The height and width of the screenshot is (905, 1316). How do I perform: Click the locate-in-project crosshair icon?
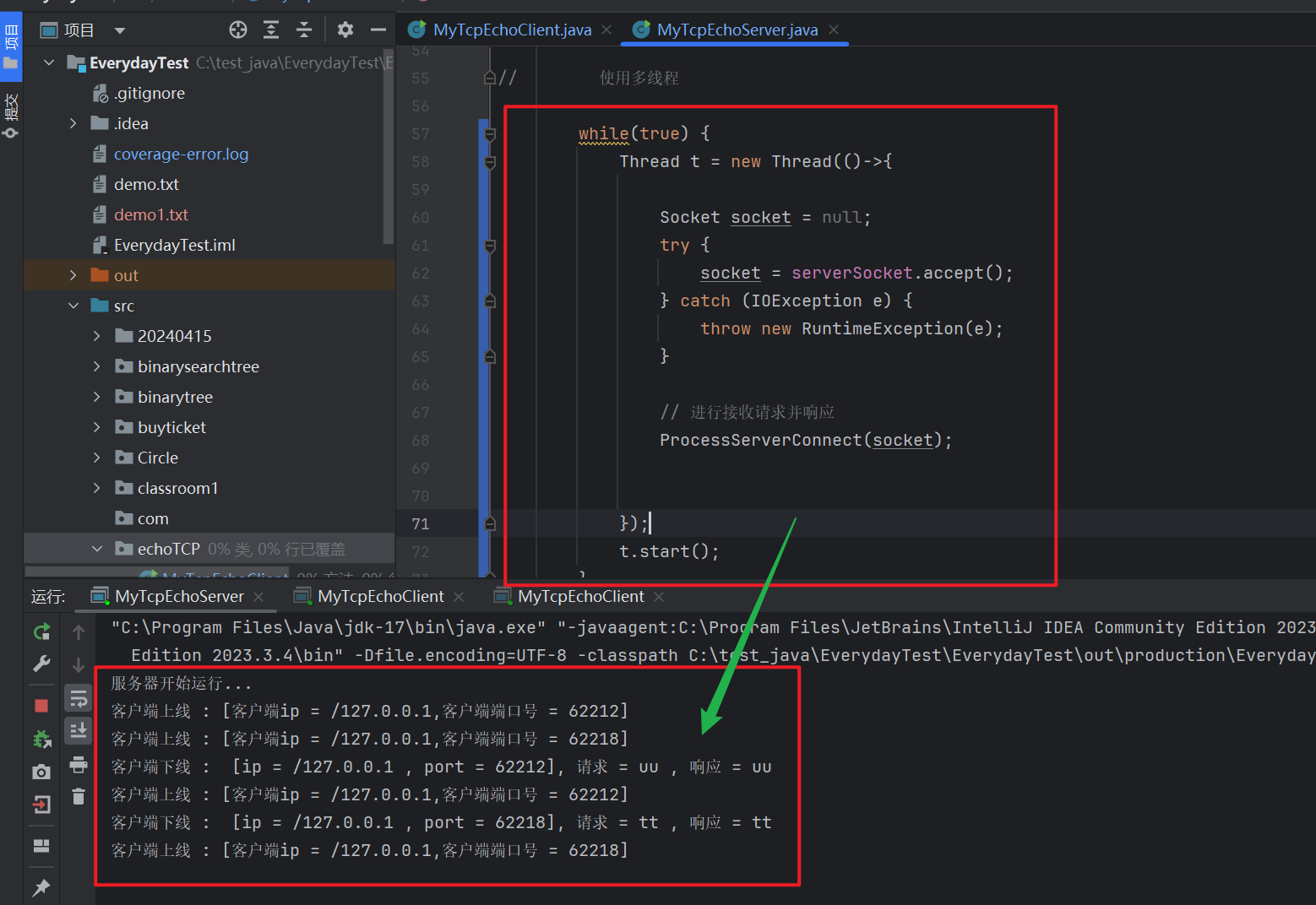[238, 30]
